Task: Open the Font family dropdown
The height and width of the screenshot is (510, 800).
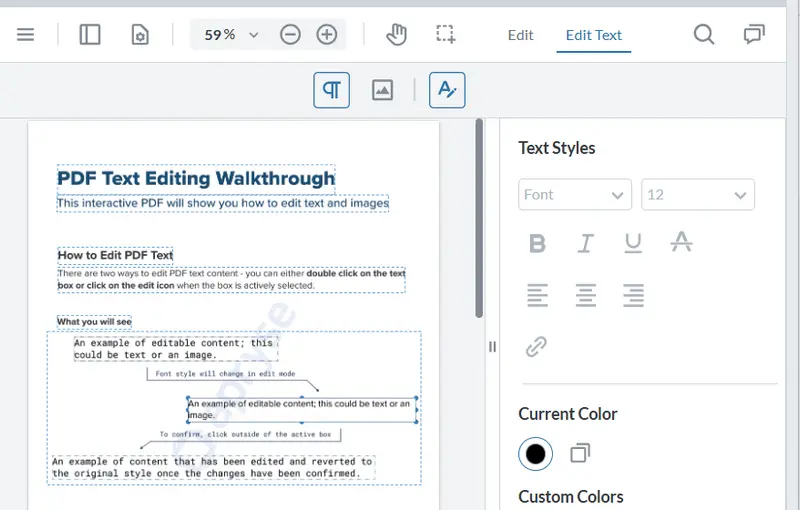Action: (575, 194)
